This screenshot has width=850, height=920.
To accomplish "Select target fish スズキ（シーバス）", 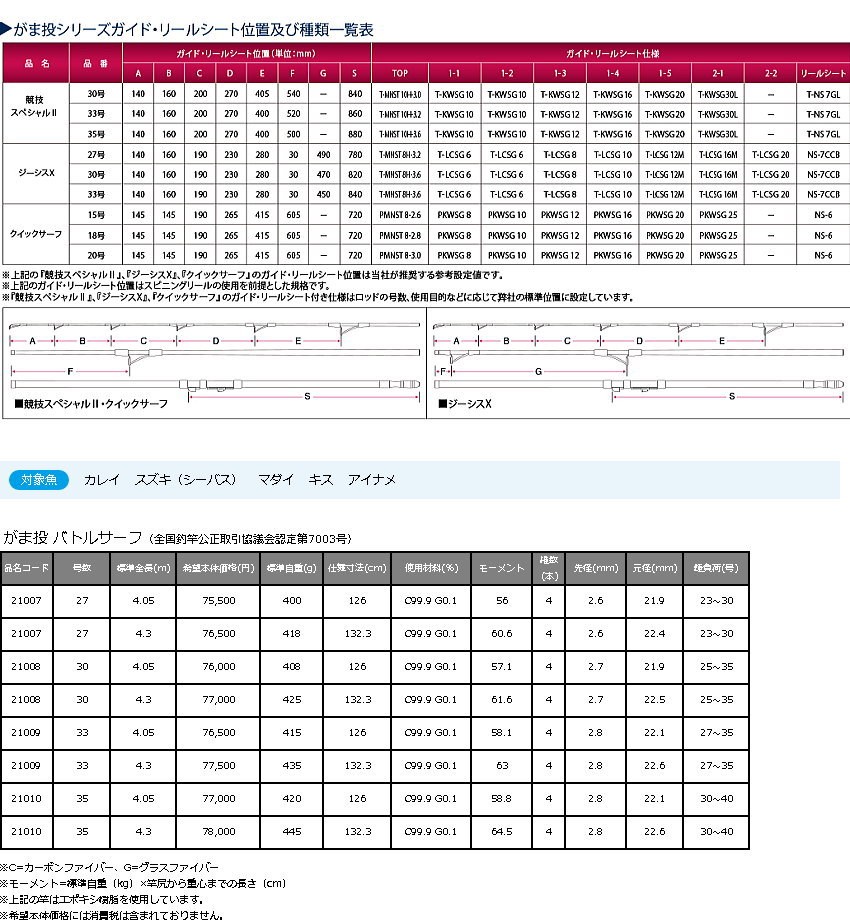I will 186,480.
